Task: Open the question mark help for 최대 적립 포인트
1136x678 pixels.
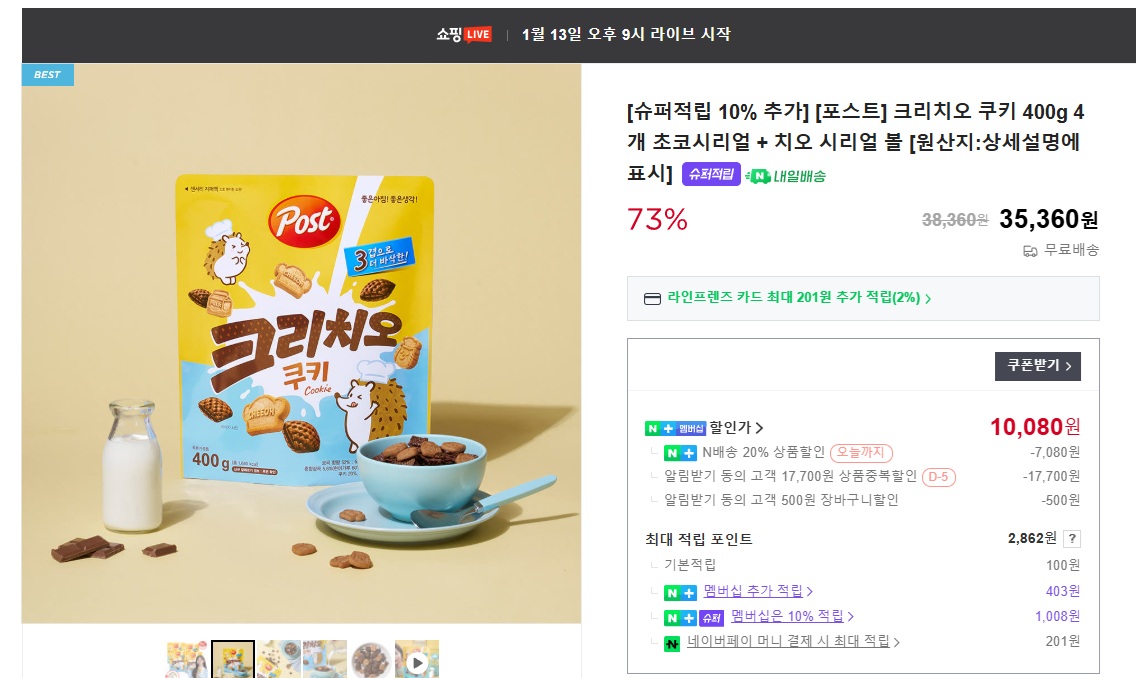Action: 1072,538
